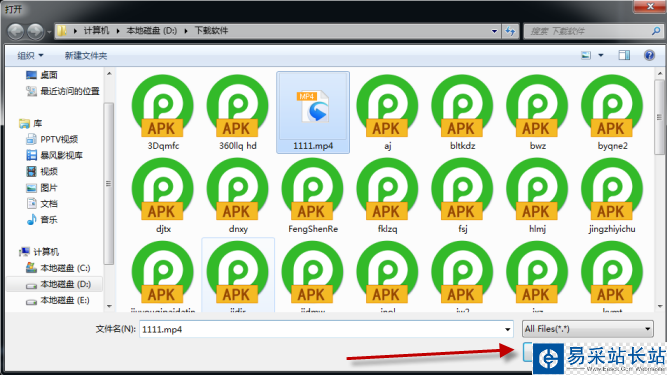Select the jingzhiyichu APK file
Screen dimensions: 667x375
(x=612, y=196)
